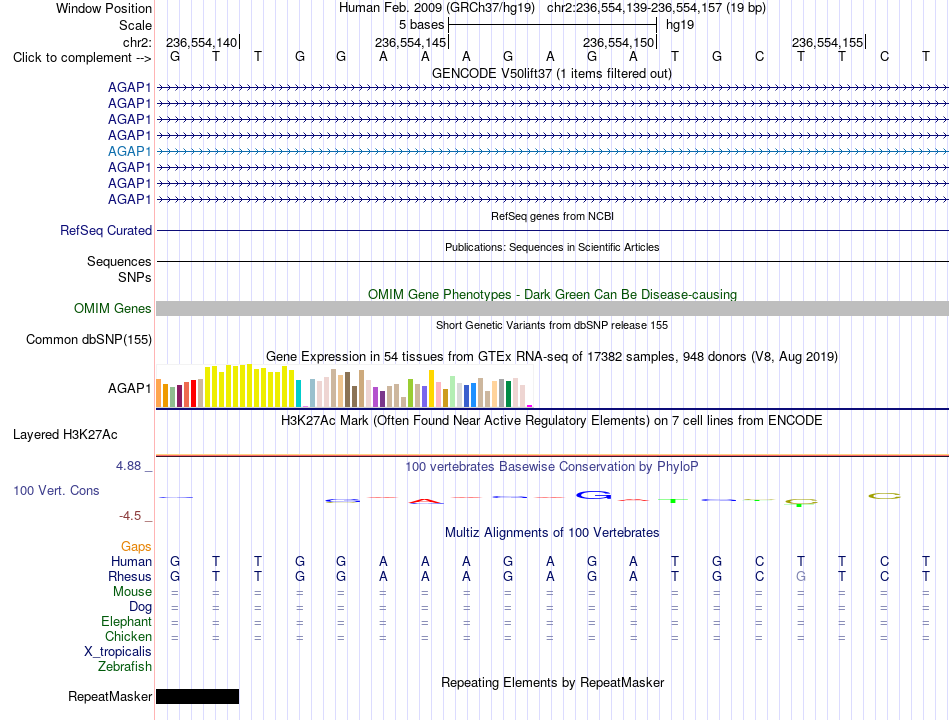
Task: Select the Human species row label
Action: coord(131,561)
